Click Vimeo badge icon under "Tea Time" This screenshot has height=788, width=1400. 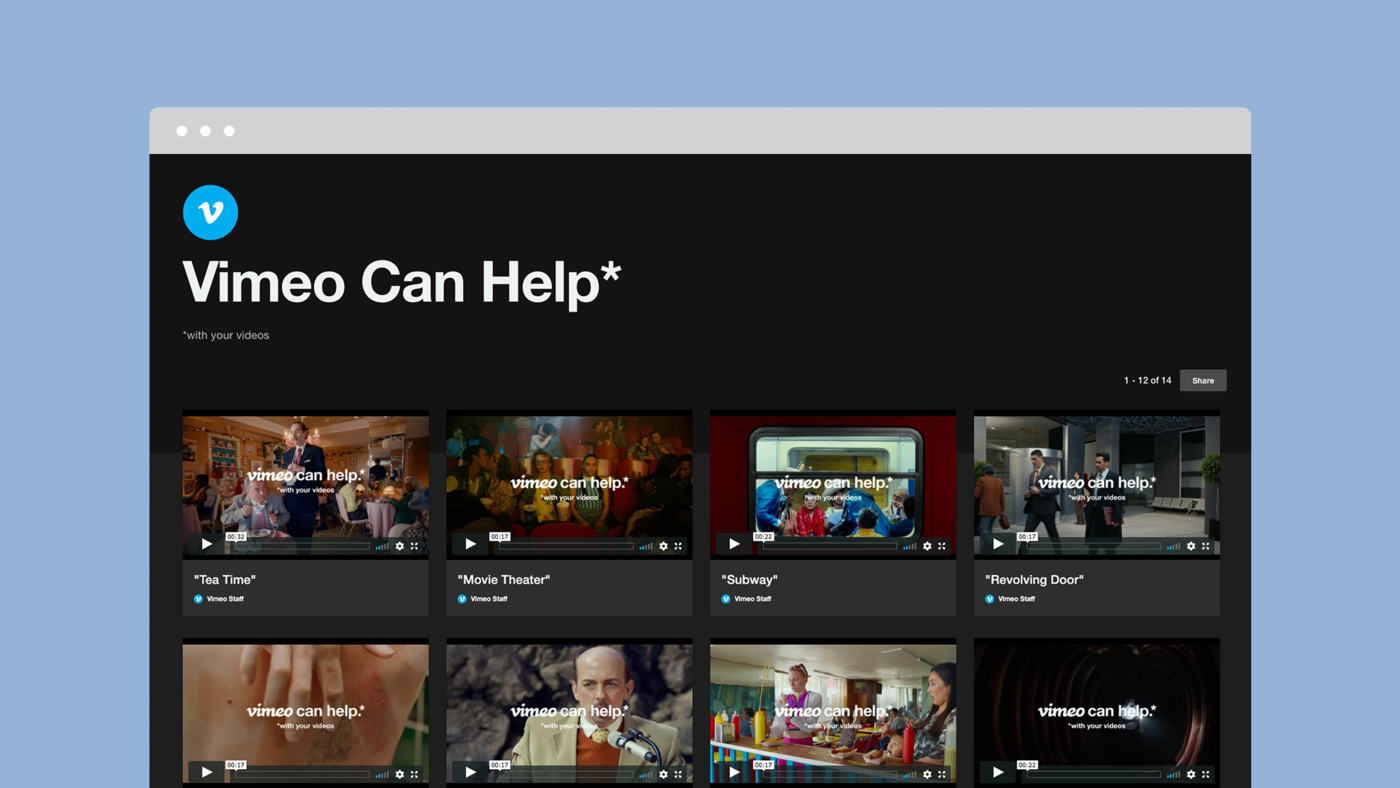[198, 599]
